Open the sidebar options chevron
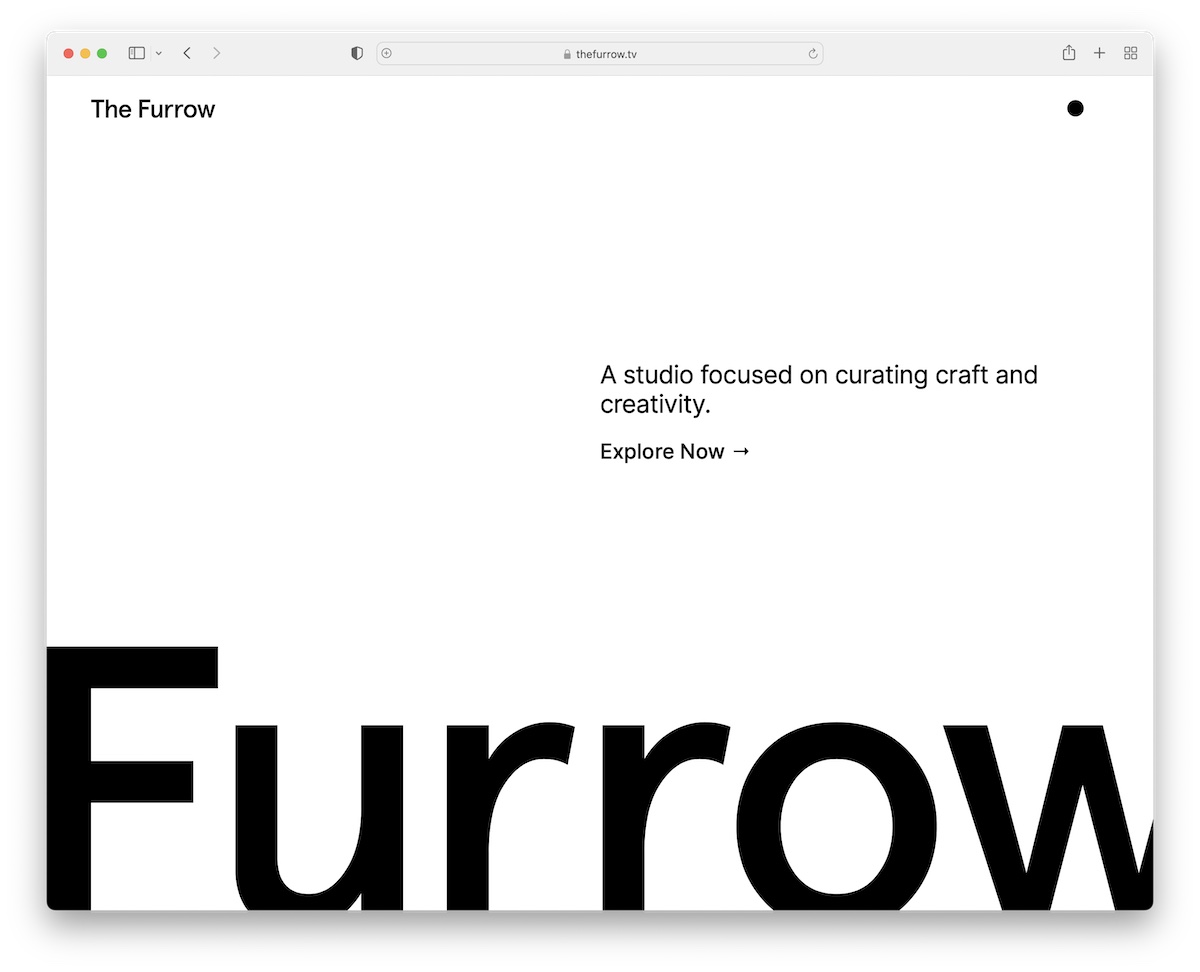The height and width of the screenshot is (972, 1200). tap(158, 53)
